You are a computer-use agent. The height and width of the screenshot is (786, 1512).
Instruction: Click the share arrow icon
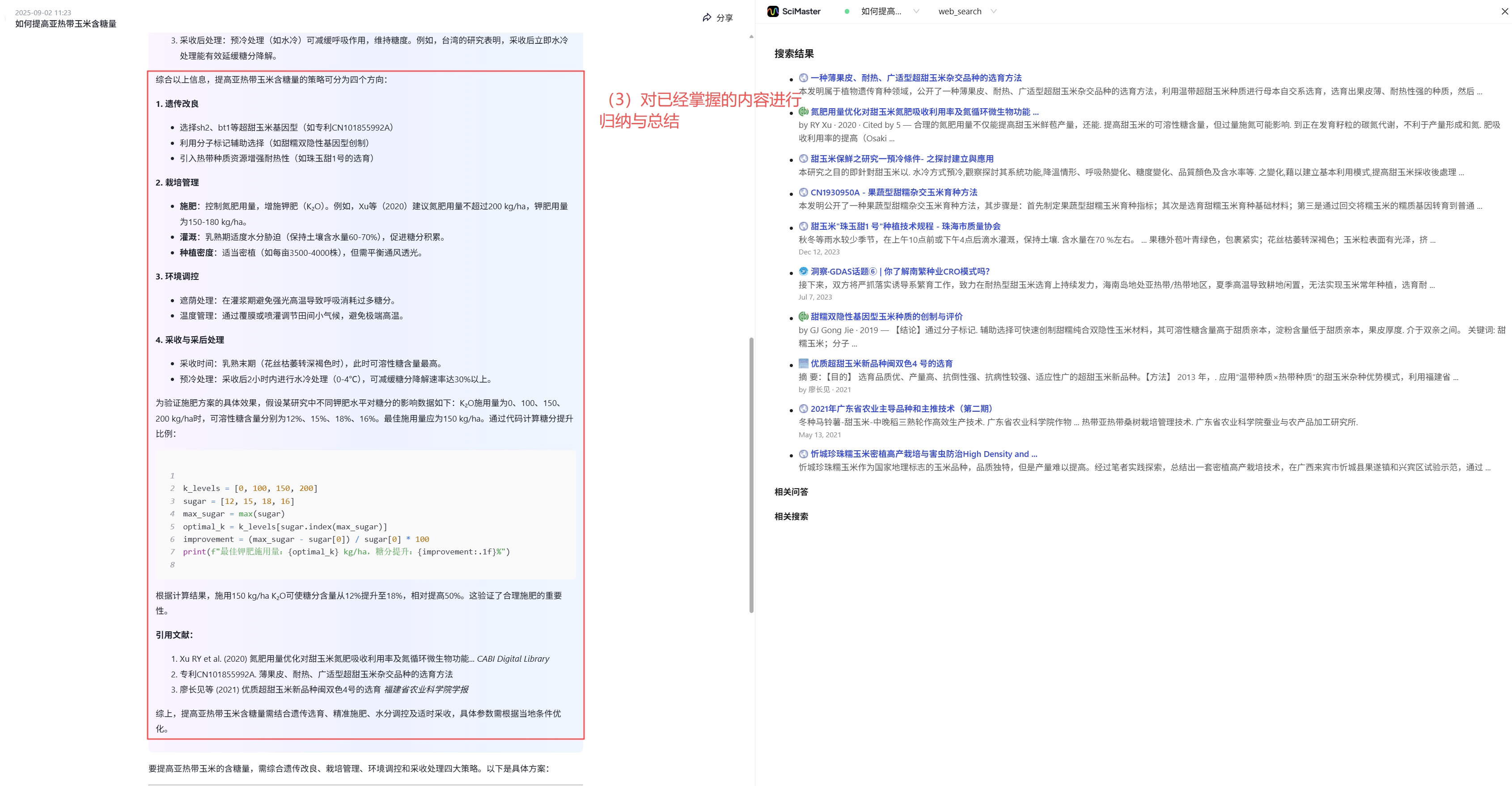pos(707,17)
